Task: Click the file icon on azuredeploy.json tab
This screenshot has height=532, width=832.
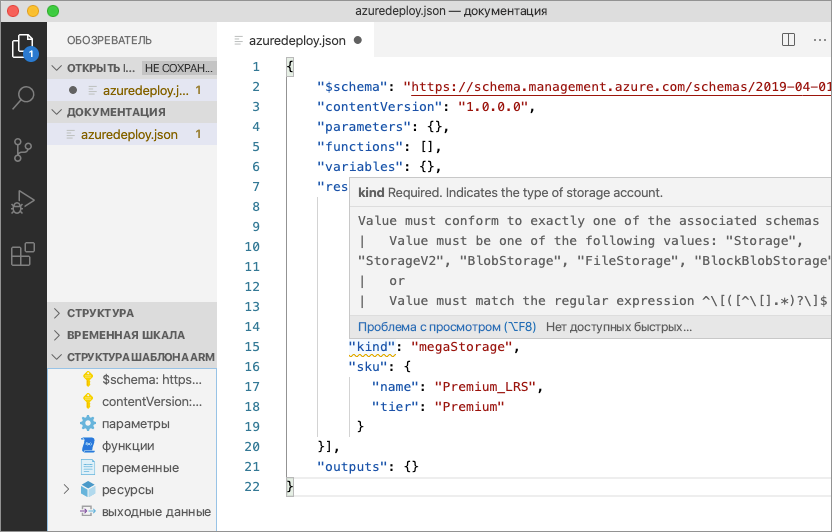Action: pos(239,40)
